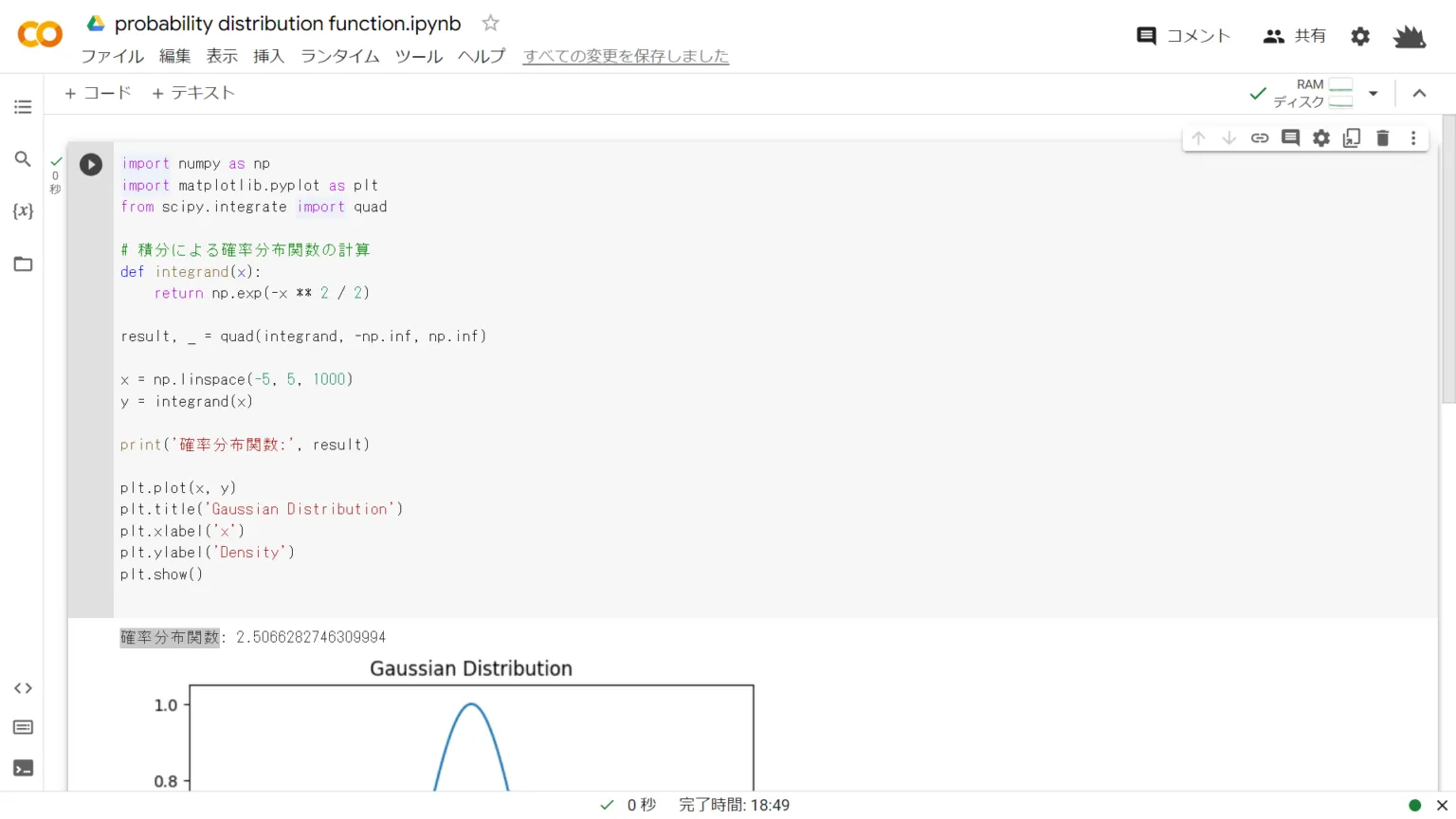Open cell's more options menu
1456x819 pixels.
pos(1413,138)
